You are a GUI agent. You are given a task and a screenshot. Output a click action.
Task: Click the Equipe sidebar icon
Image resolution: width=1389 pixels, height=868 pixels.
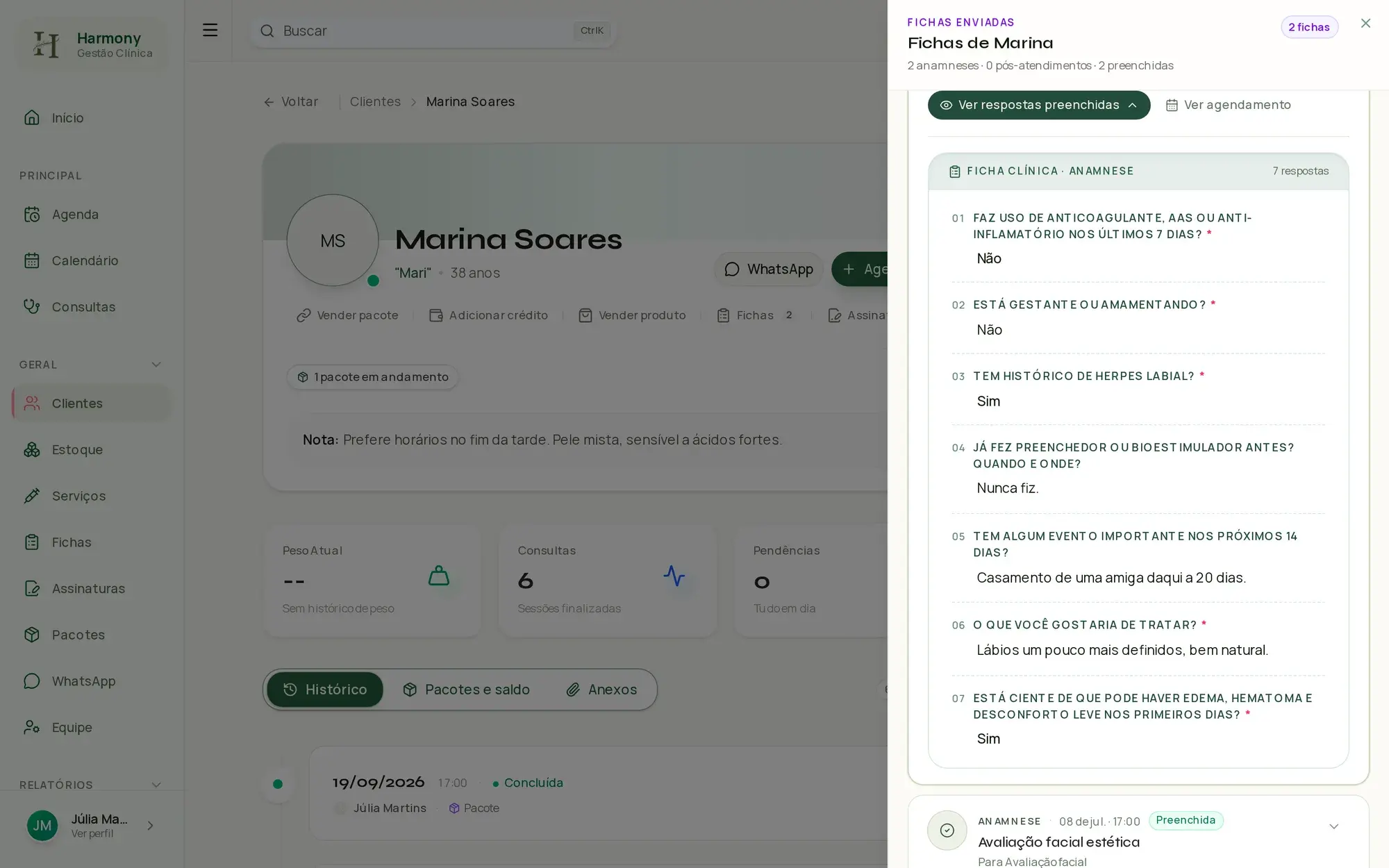point(32,727)
